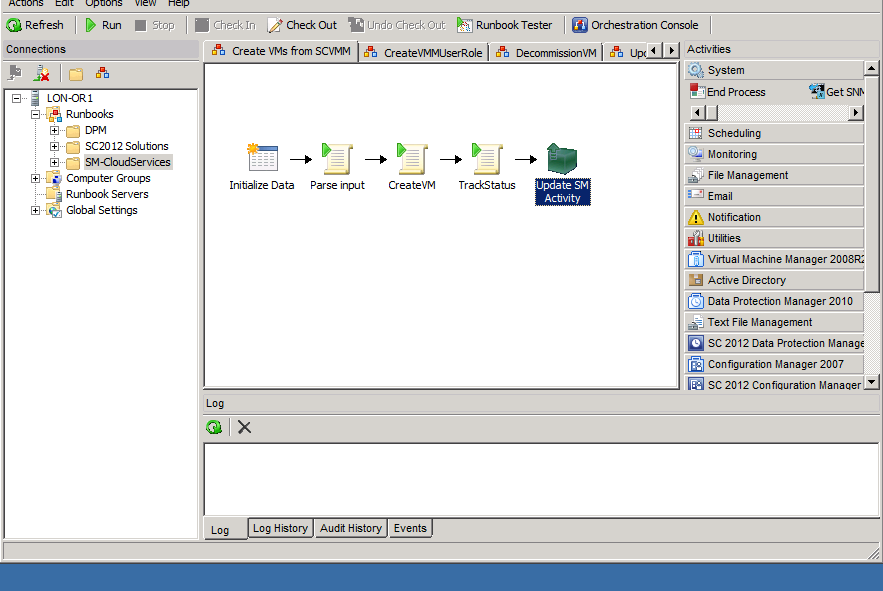Click the new folder icon in Connections
The image size is (883, 591).
(75, 74)
